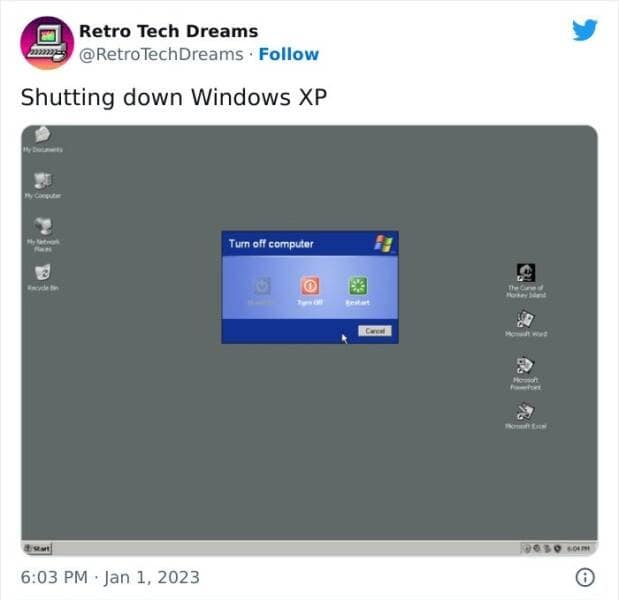Click the tweet info circle icon
Image resolution: width=619 pixels, height=600 pixels.
585,577
